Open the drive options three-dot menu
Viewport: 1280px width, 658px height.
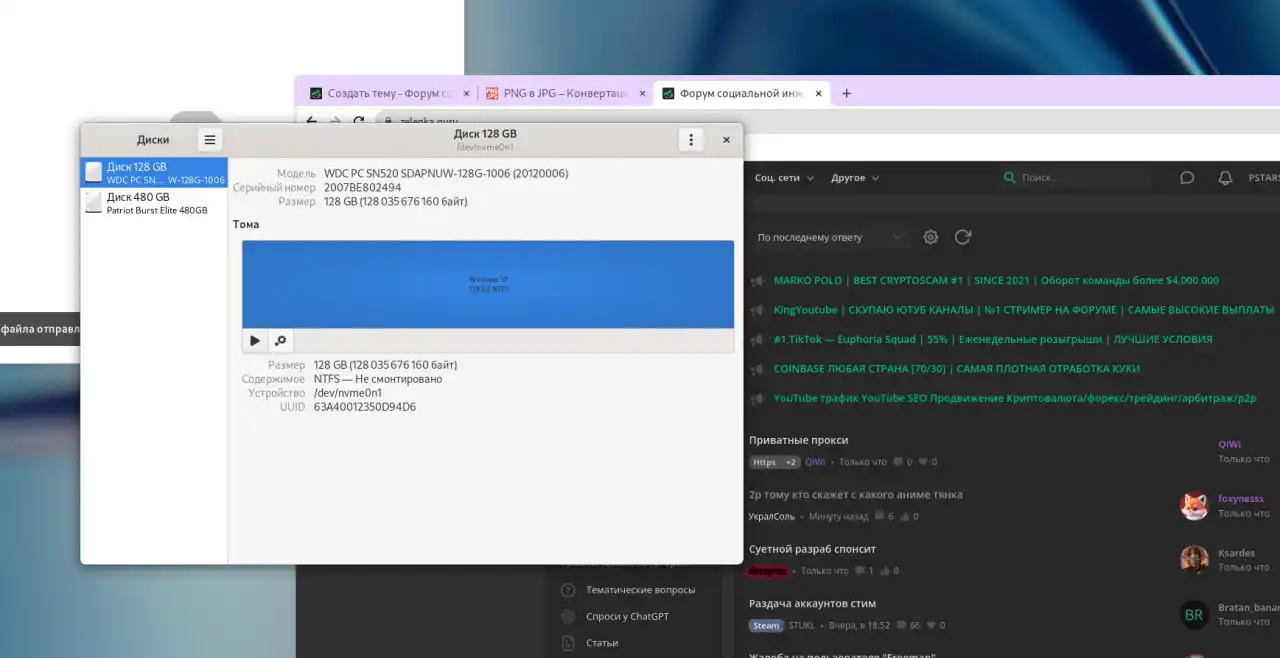click(x=691, y=140)
